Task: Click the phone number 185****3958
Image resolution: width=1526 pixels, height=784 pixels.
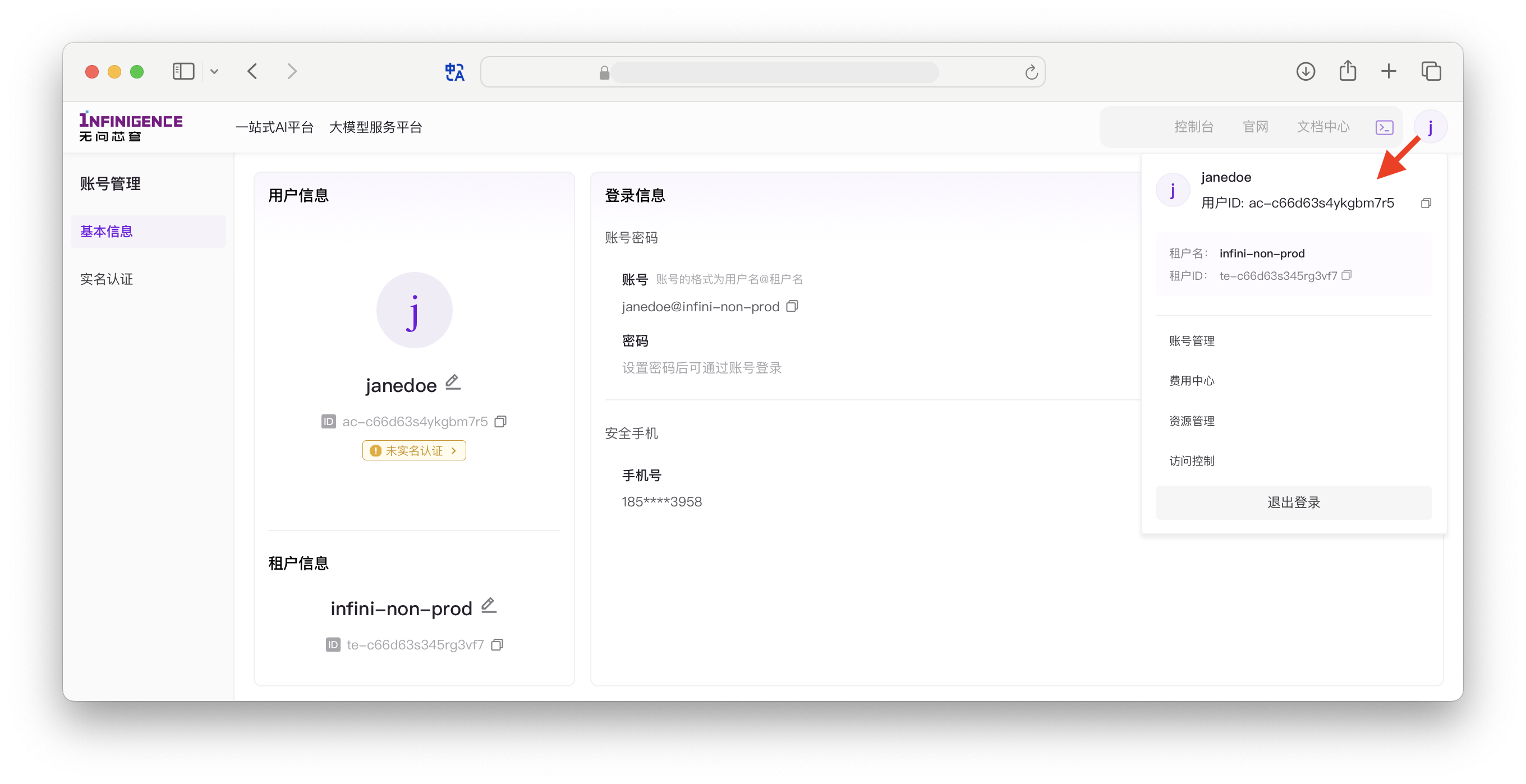Action: coord(661,502)
